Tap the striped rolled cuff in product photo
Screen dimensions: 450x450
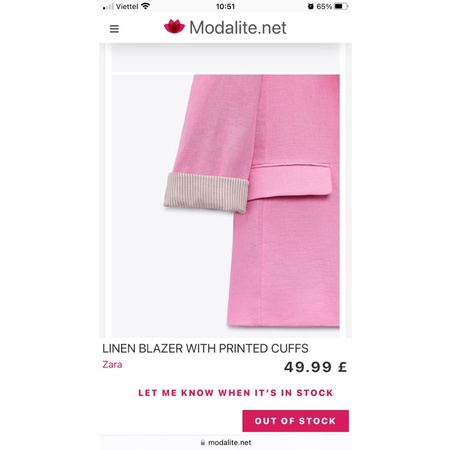[207, 193]
